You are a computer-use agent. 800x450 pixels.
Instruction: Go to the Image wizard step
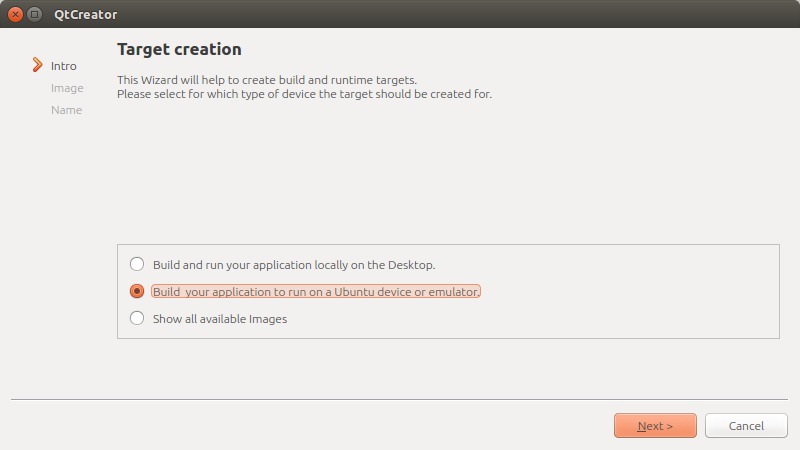(67, 88)
